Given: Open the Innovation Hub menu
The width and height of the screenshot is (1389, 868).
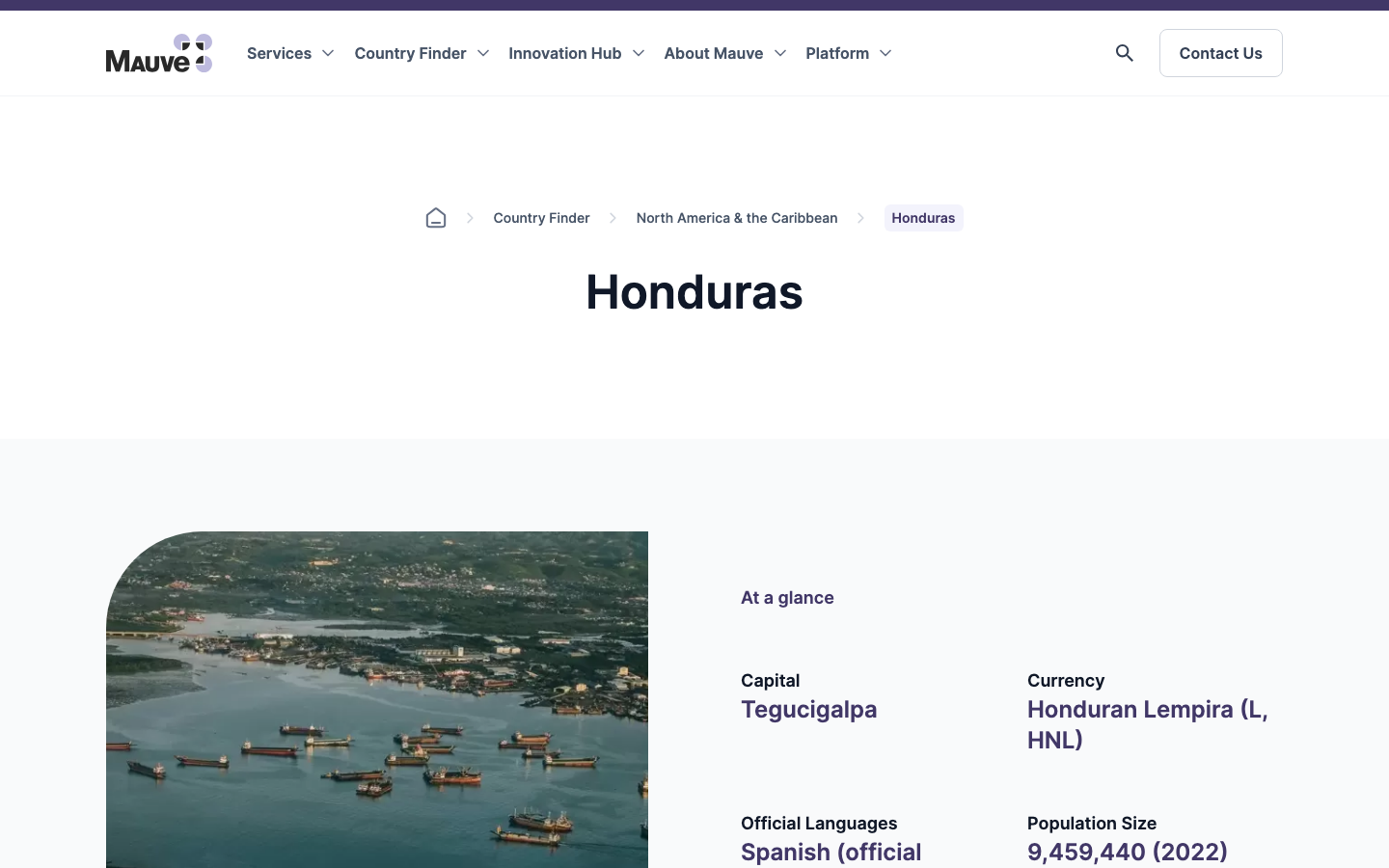Looking at the screenshot, I should (565, 53).
